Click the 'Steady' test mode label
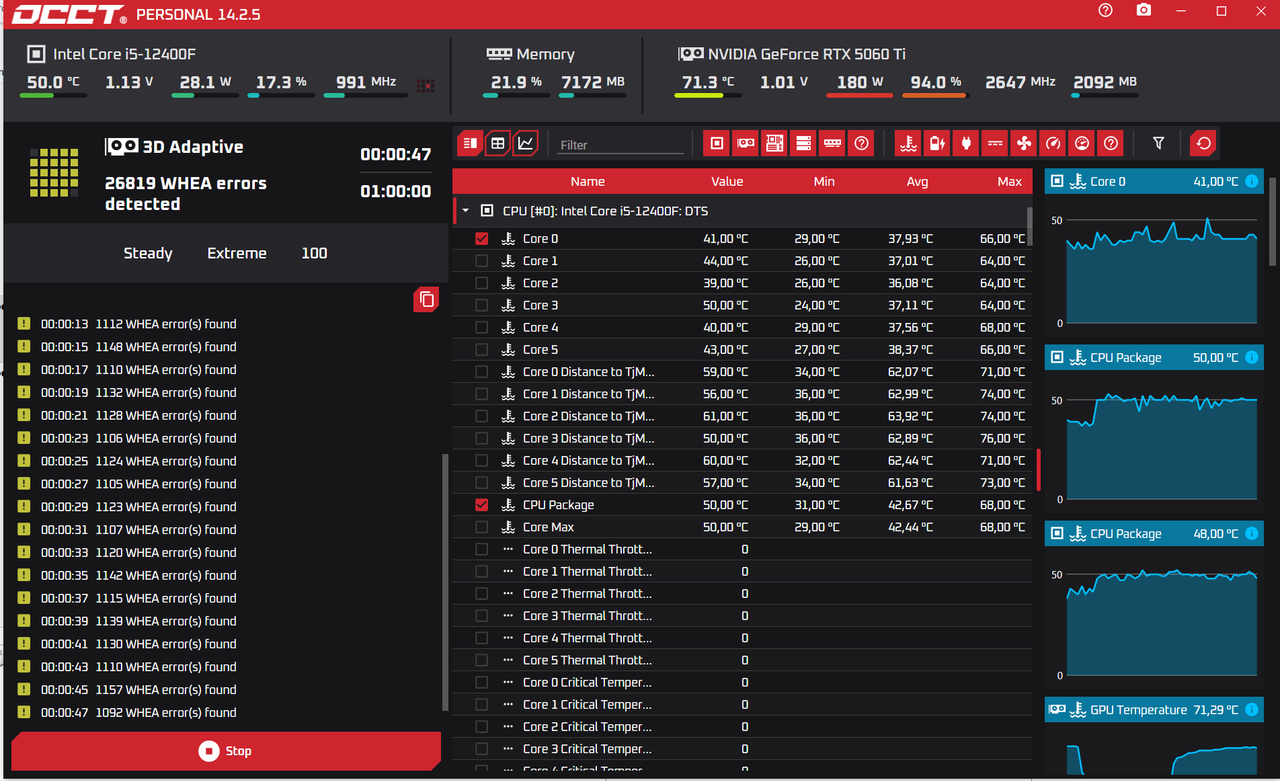Screen dimensions: 1280x781 click(148, 253)
